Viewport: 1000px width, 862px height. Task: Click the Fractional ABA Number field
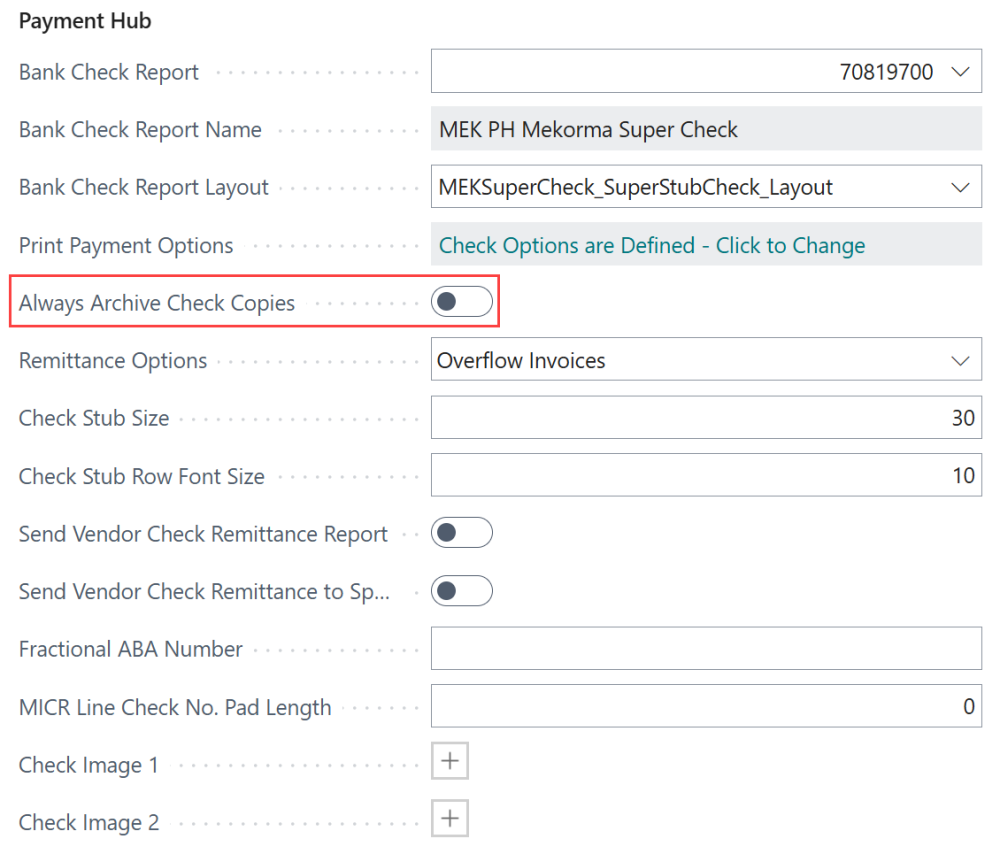click(x=700, y=649)
